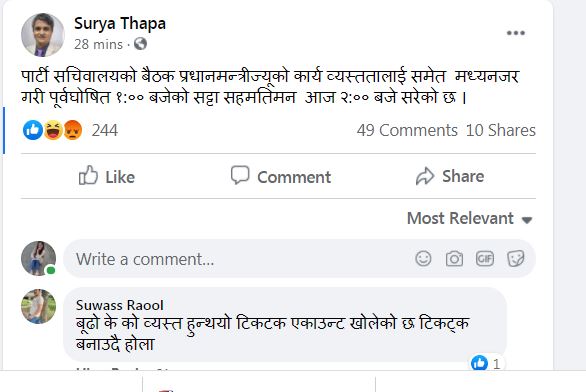Open the 10 Shares list
Screen dimensions: 586x392
tap(500, 130)
